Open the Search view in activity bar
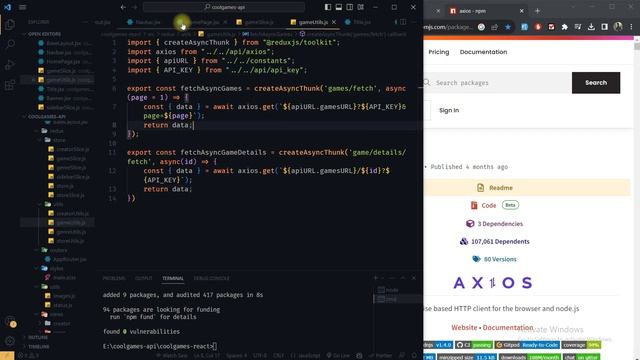 10,44
